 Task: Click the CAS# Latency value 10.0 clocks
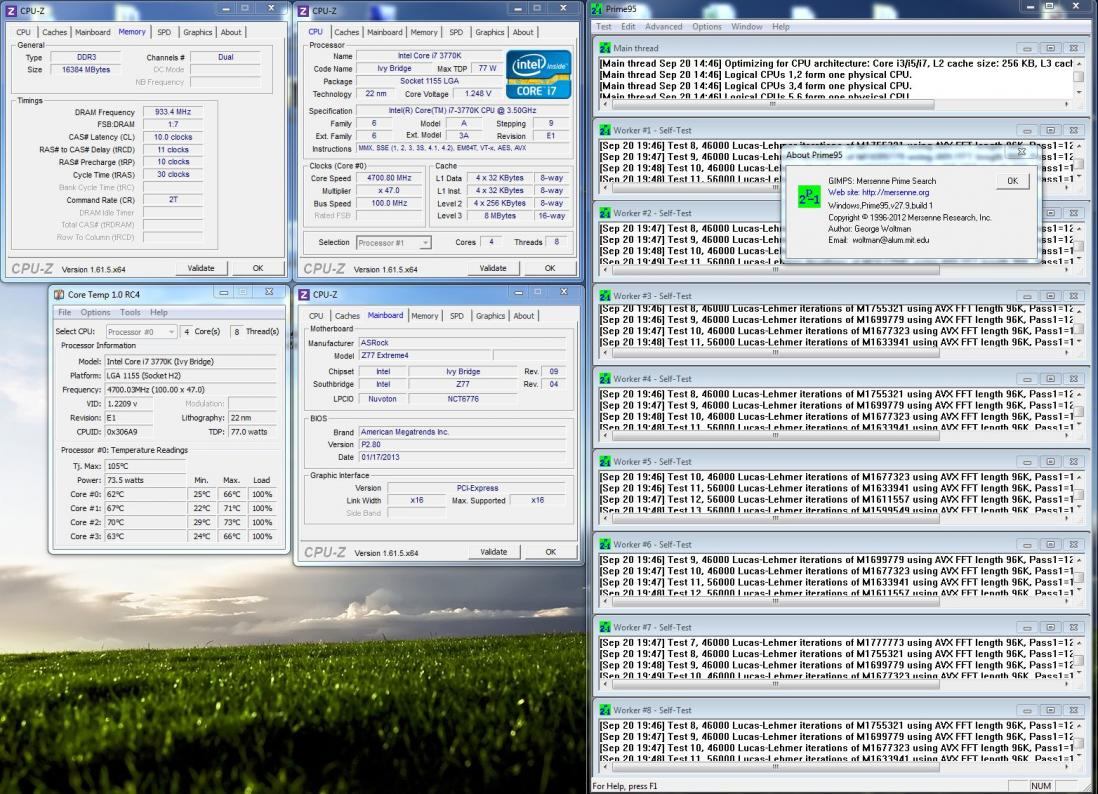click(x=173, y=137)
